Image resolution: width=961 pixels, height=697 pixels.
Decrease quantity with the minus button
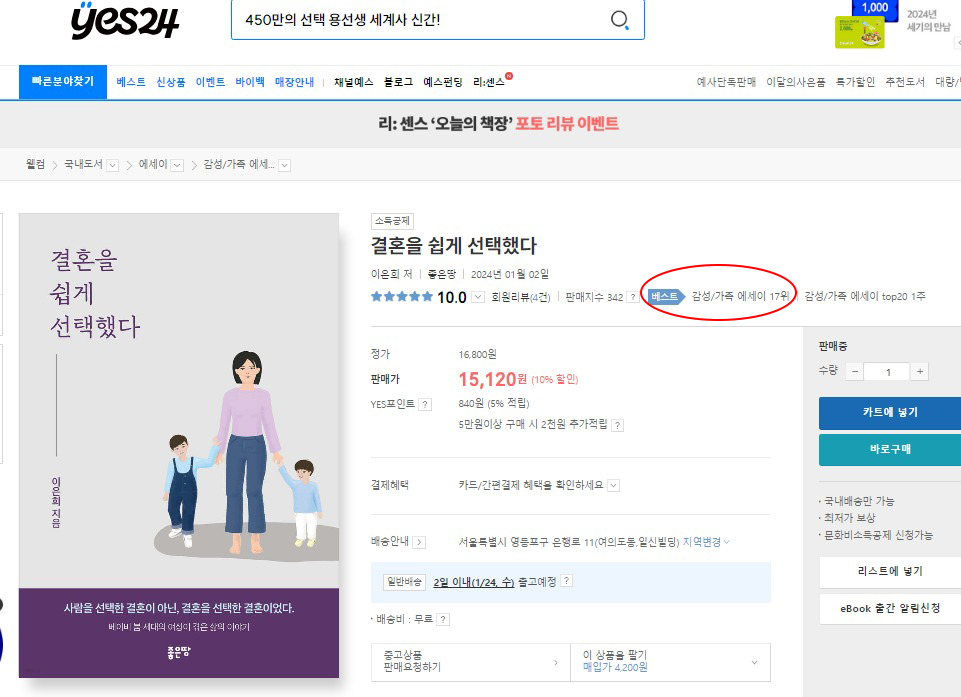[x=855, y=371]
